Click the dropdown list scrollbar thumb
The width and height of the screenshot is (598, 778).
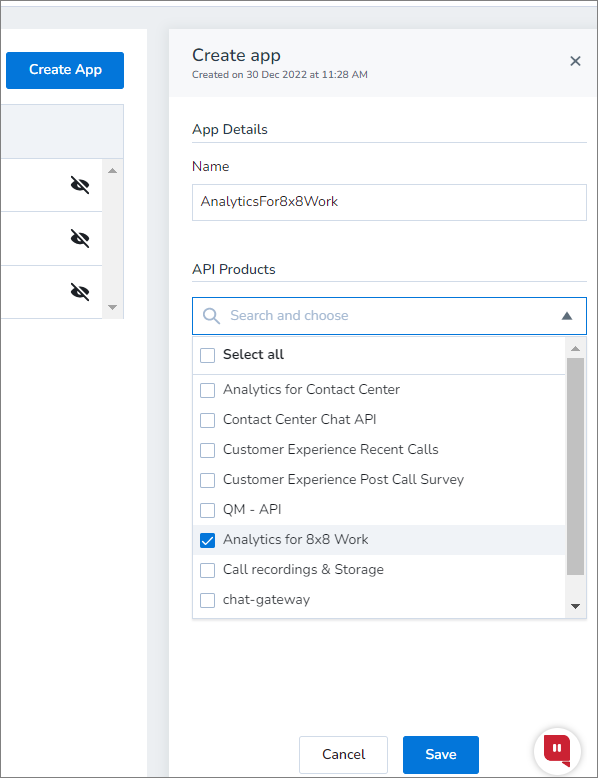pos(576,466)
